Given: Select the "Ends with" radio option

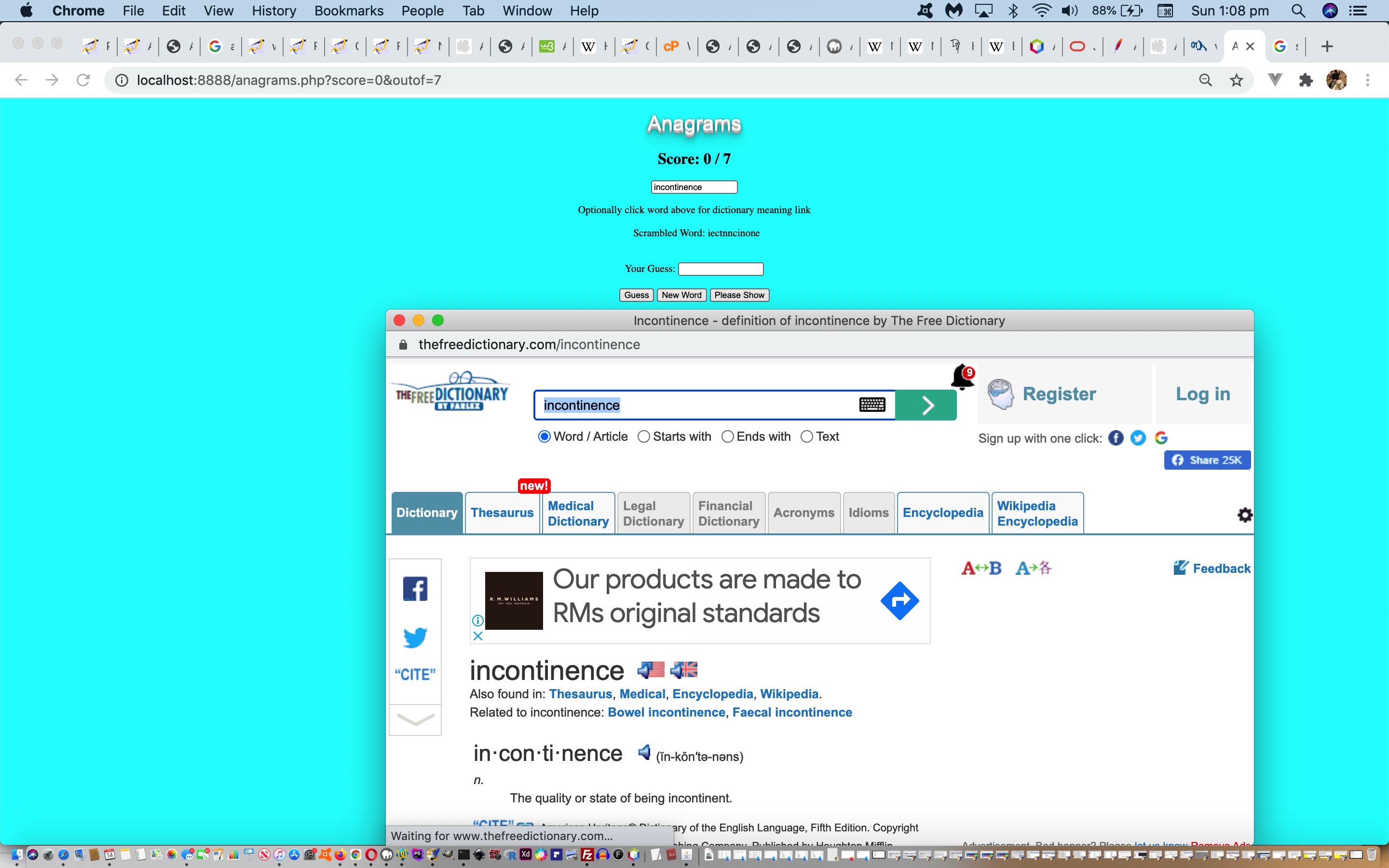Looking at the screenshot, I should 727,436.
